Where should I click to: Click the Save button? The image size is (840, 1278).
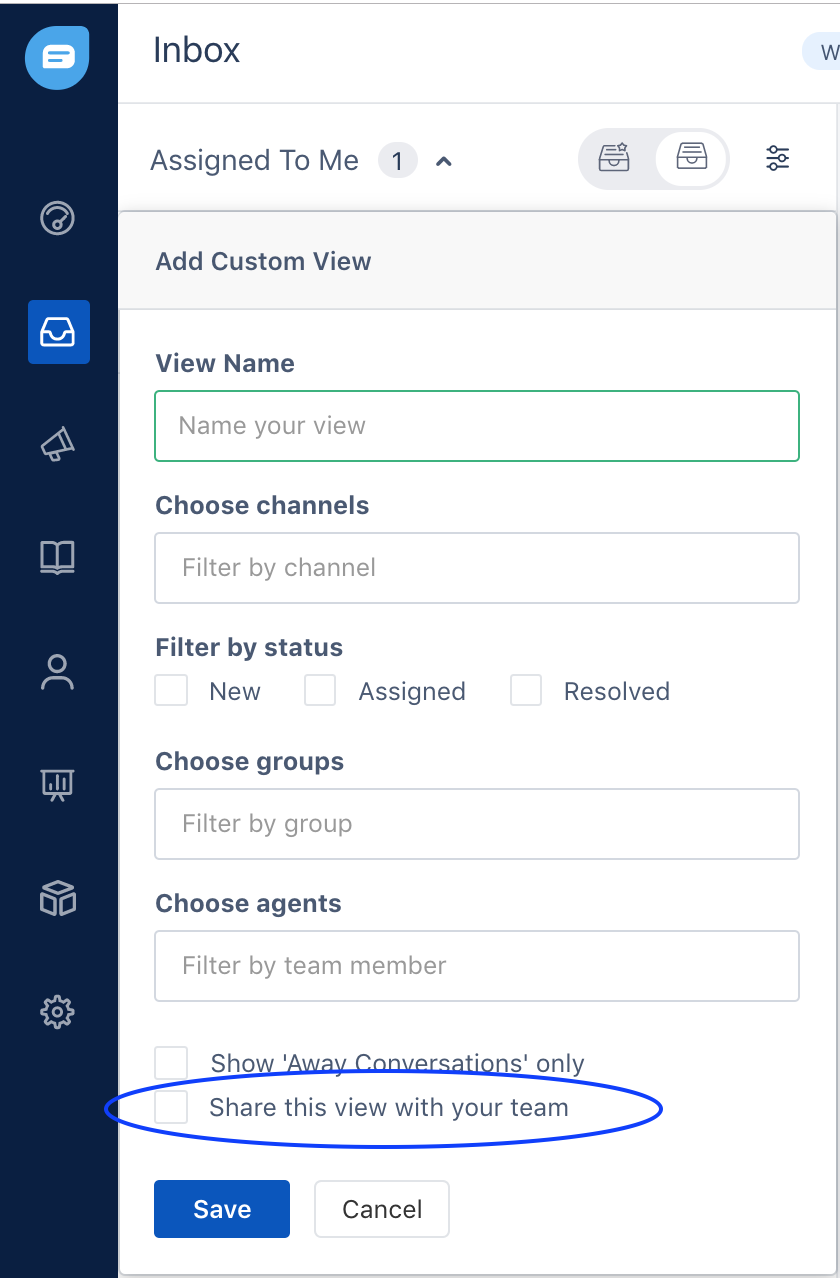click(222, 1209)
